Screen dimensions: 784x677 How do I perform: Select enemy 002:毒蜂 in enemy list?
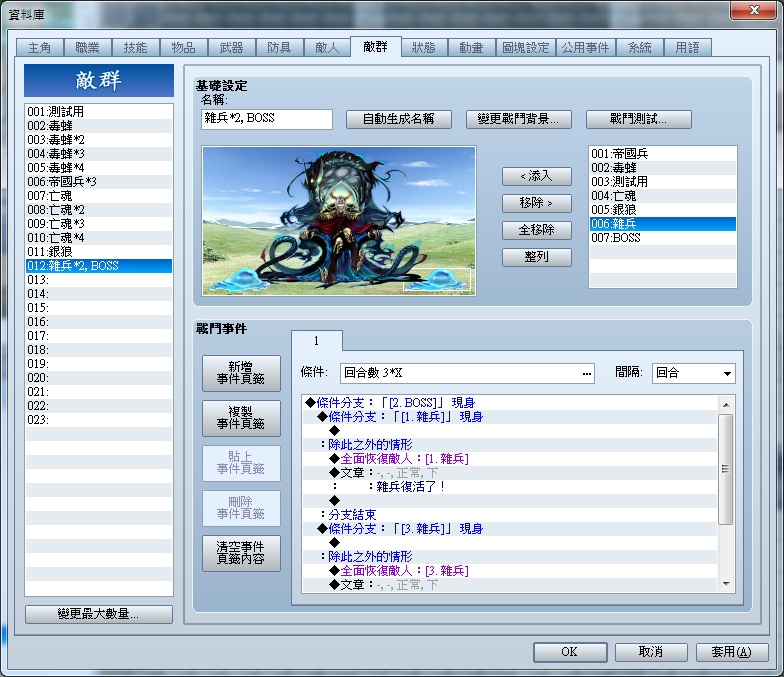pos(662,168)
